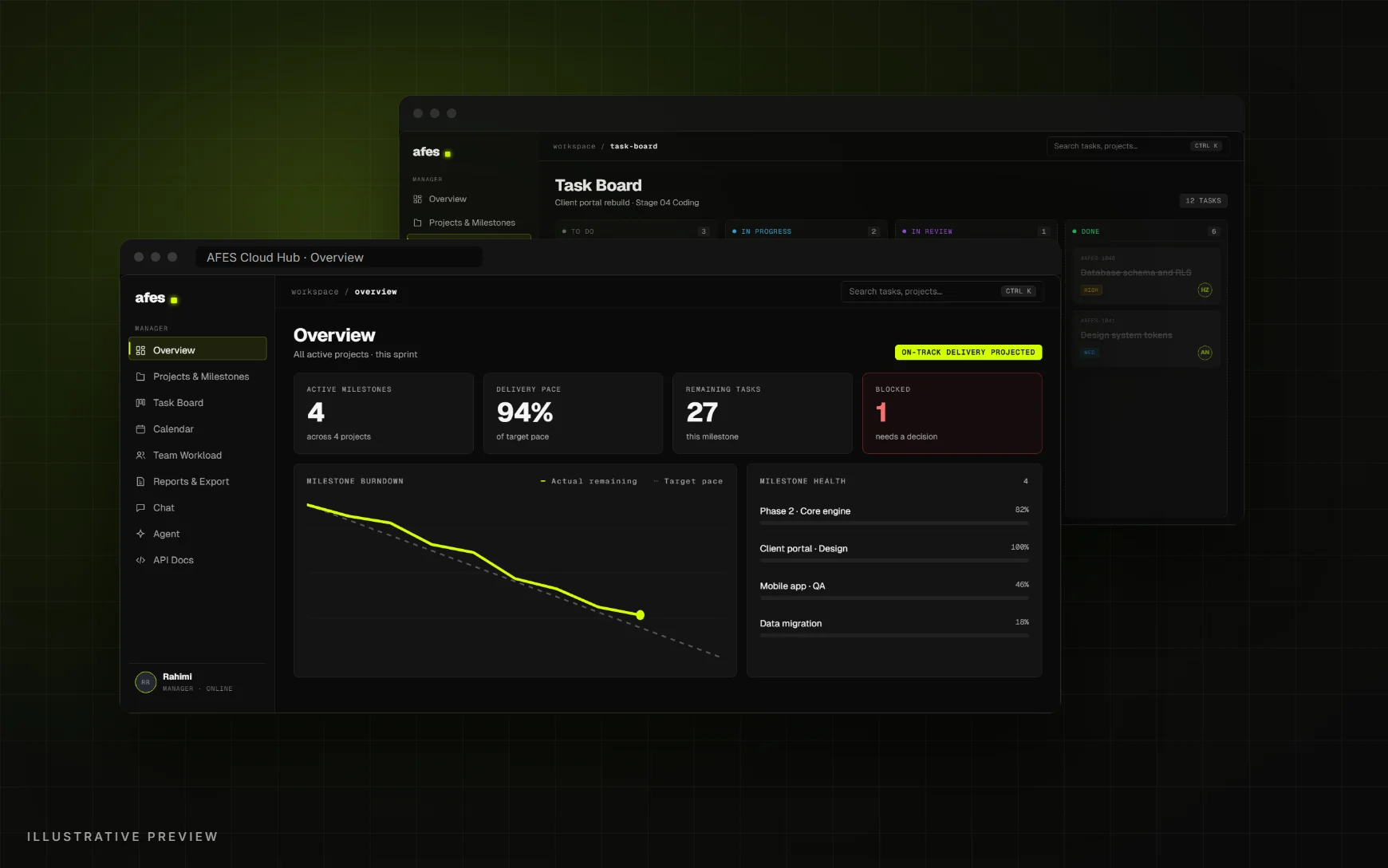Click the workspace breadcrumb in Task Board window
Screen dimensions: 1388x868
tap(574, 147)
